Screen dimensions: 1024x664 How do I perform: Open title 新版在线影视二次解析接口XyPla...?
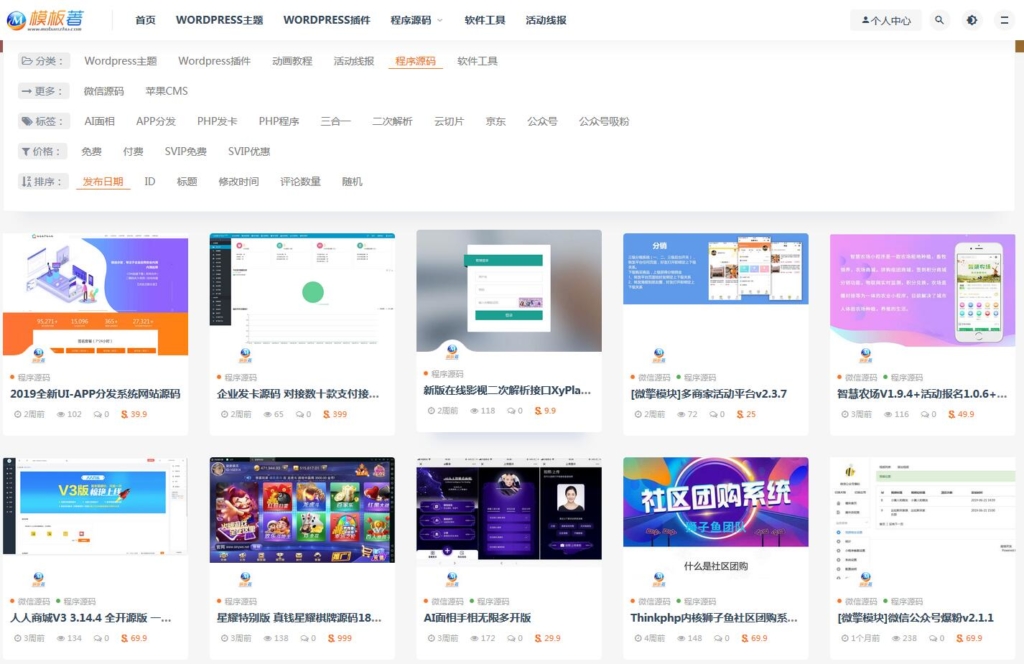pyautogui.click(x=507, y=390)
